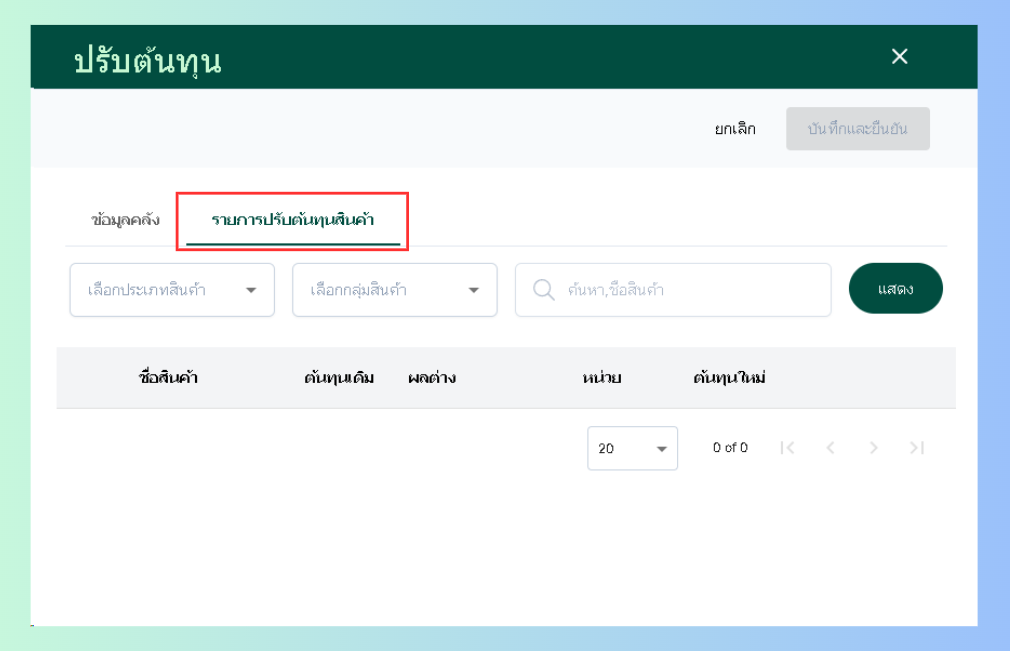
Task: Click the magnifier search icon
Action: tap(543, 290)
